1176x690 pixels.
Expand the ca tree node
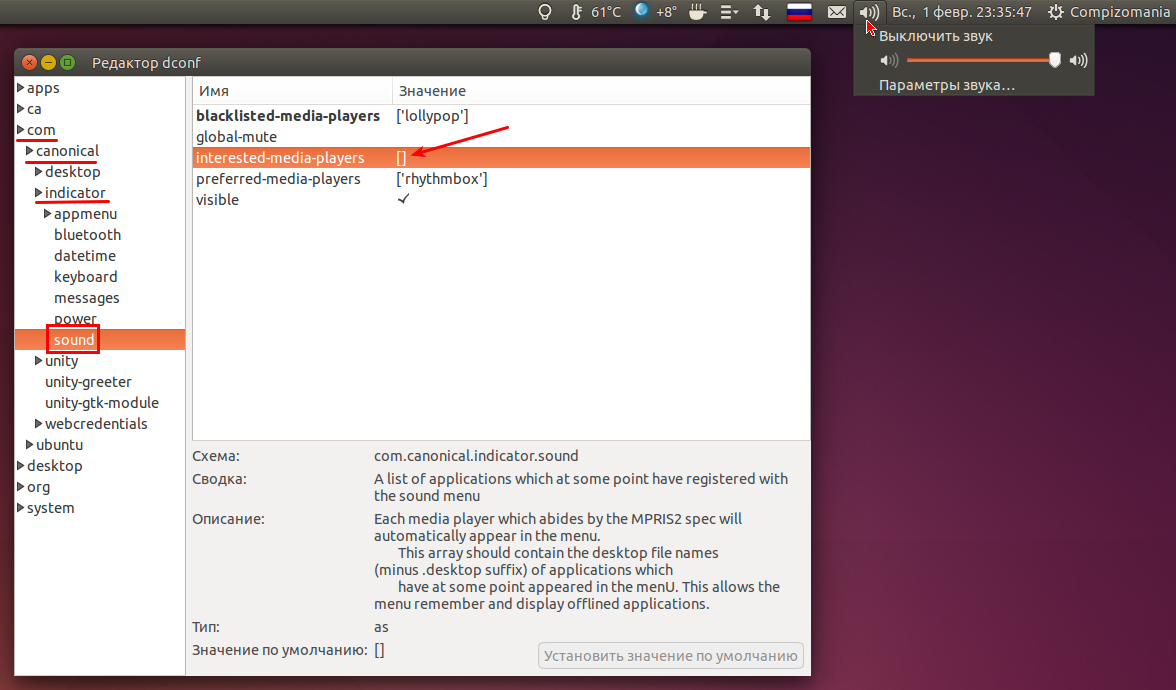[20, 109]
